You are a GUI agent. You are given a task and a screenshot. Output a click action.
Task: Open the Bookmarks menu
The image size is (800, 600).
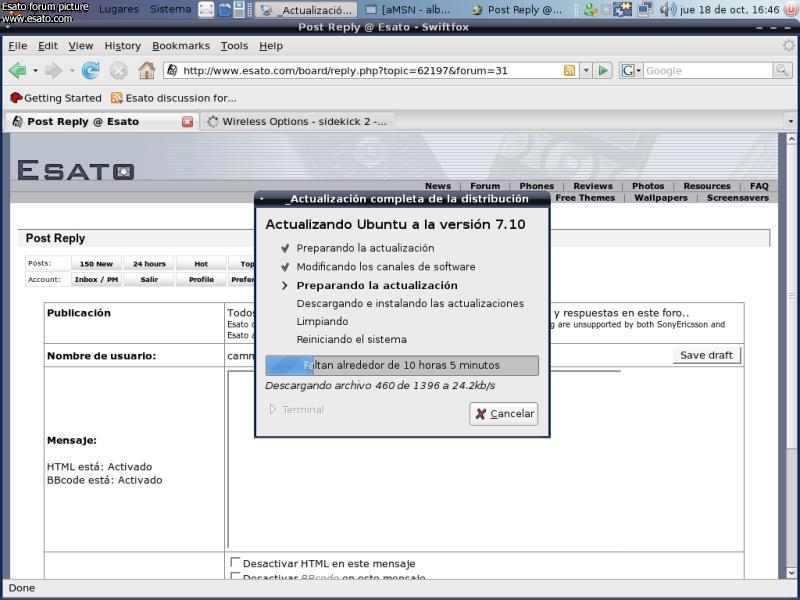pyautogui.click(x=181, y=46)
